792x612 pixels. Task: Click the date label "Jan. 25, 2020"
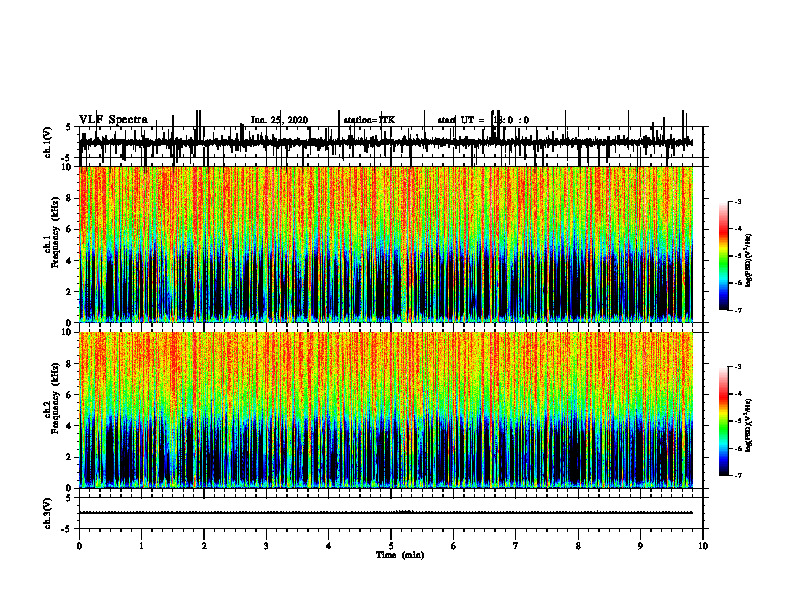tap(279, 120)
